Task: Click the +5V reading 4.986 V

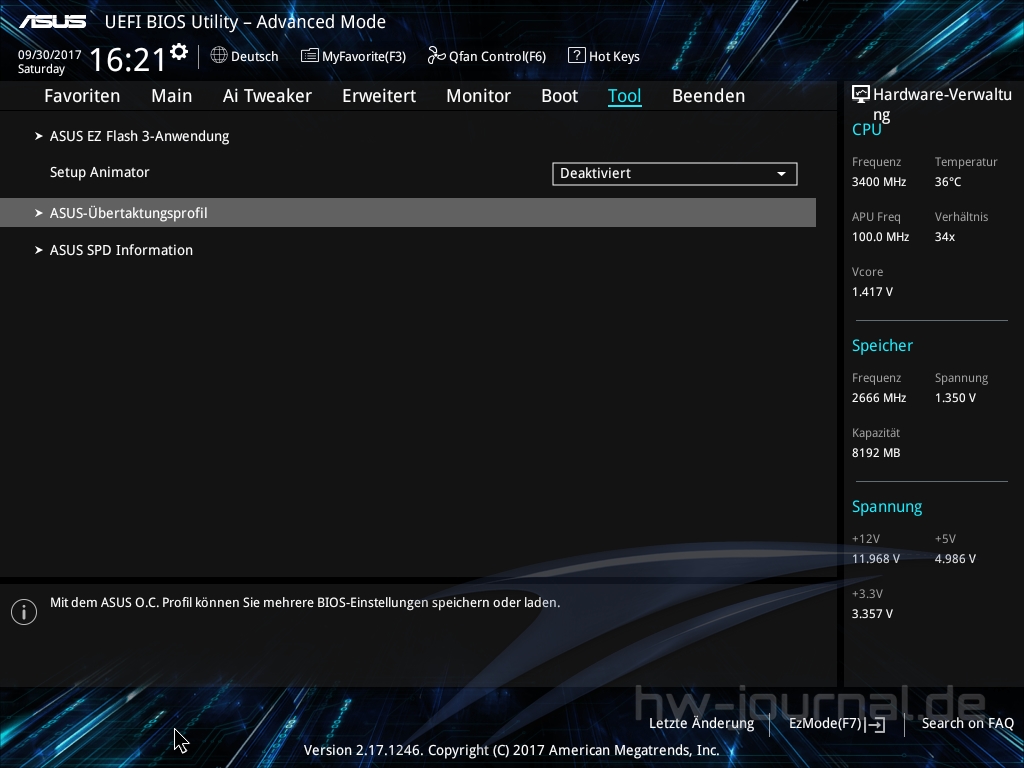Action: [x=955, y=559]
